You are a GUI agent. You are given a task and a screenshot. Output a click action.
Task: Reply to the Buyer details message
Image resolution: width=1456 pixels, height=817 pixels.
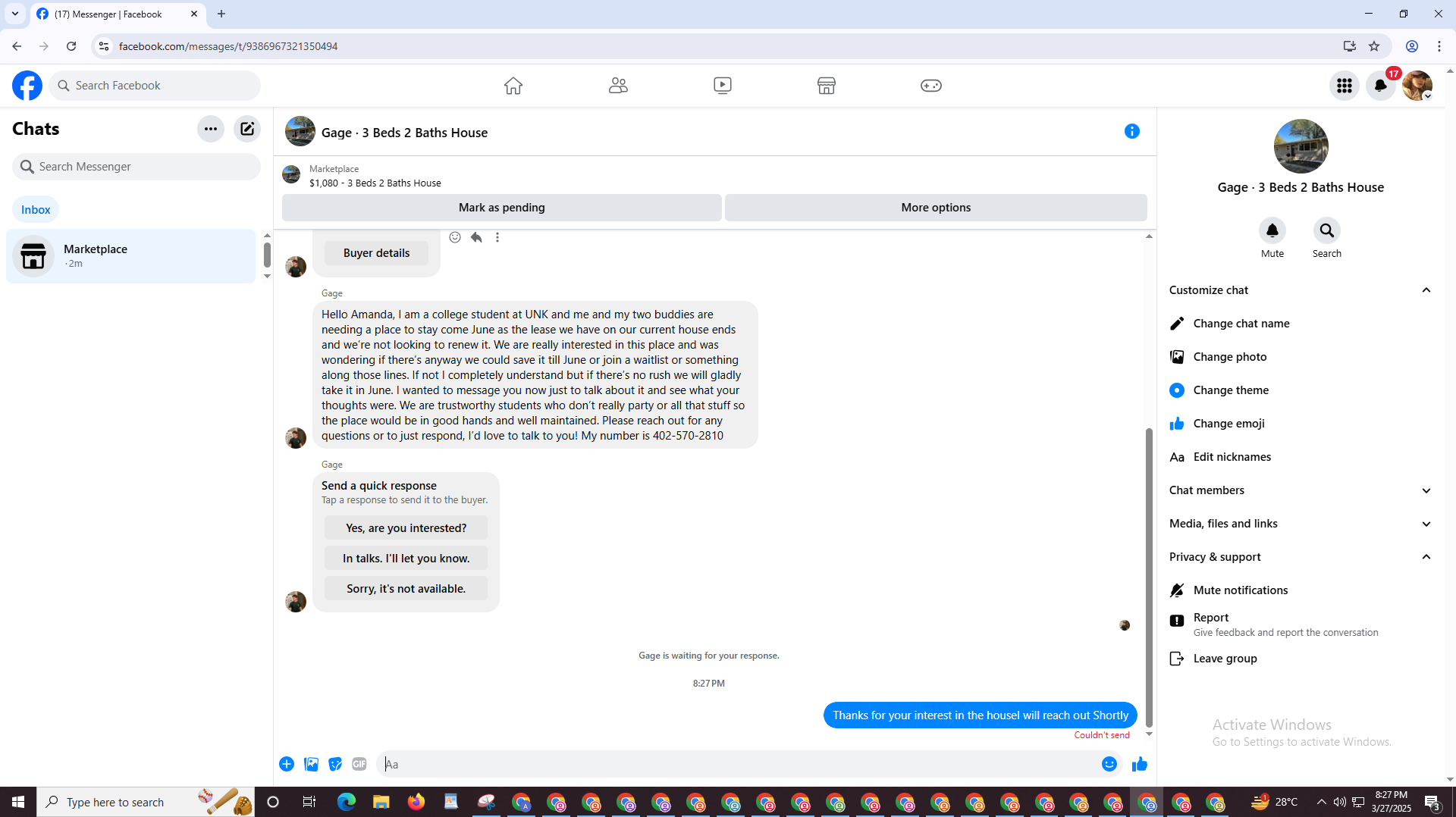click(x=476, y=237)
